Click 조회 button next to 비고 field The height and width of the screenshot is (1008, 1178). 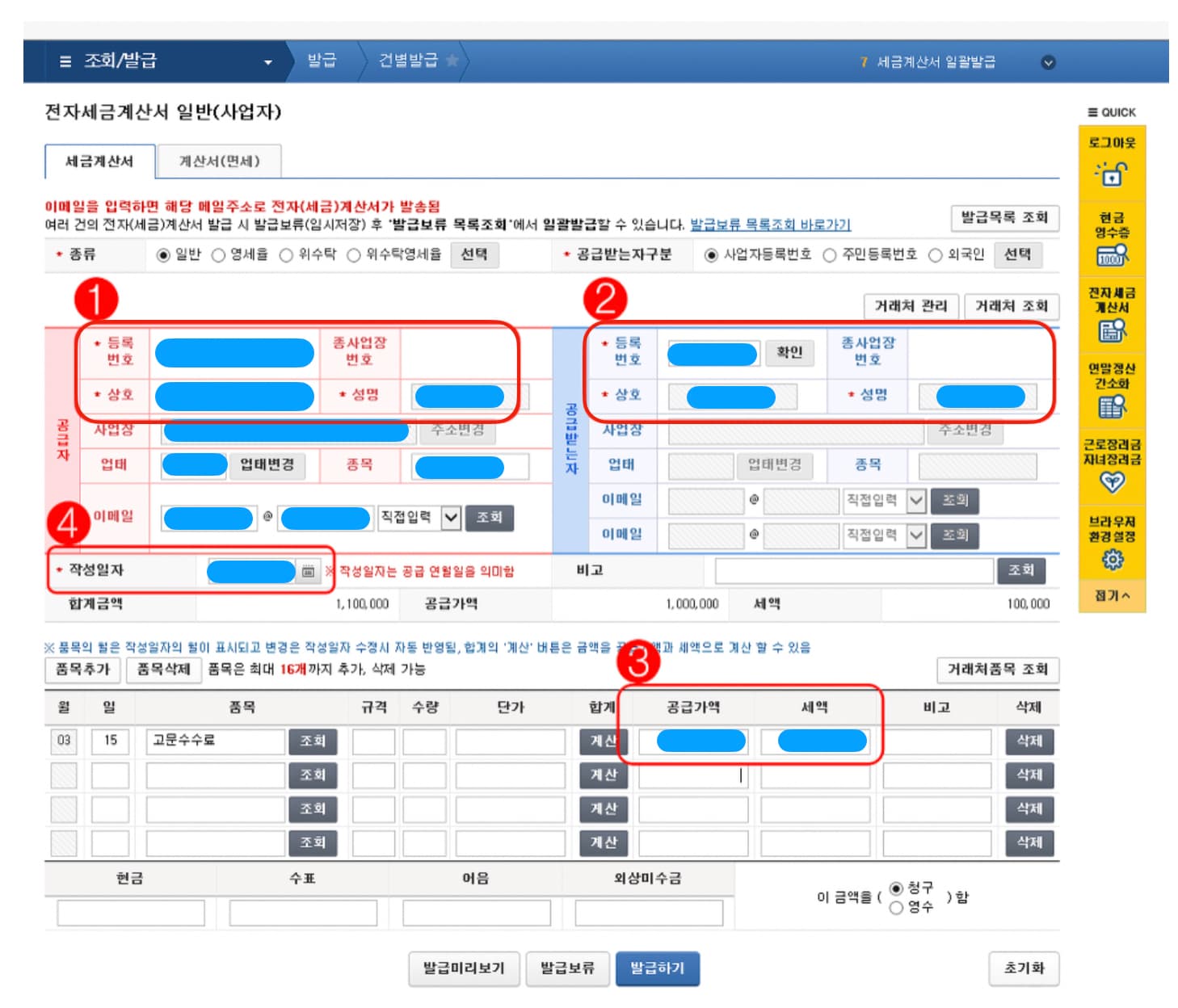[1021, 570]
